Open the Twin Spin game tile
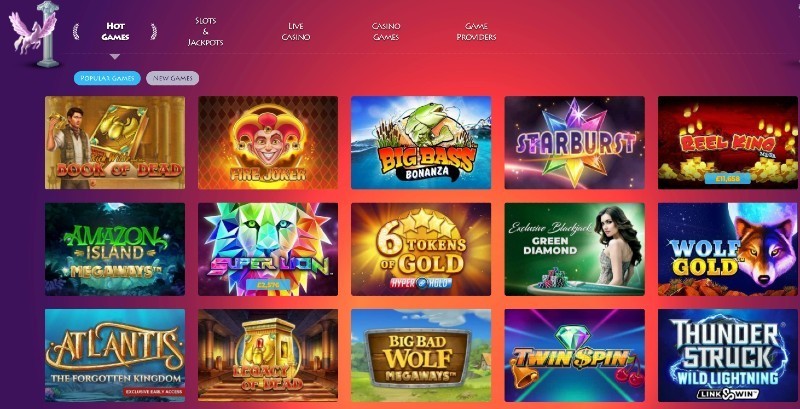 click(x=574, y=355)
